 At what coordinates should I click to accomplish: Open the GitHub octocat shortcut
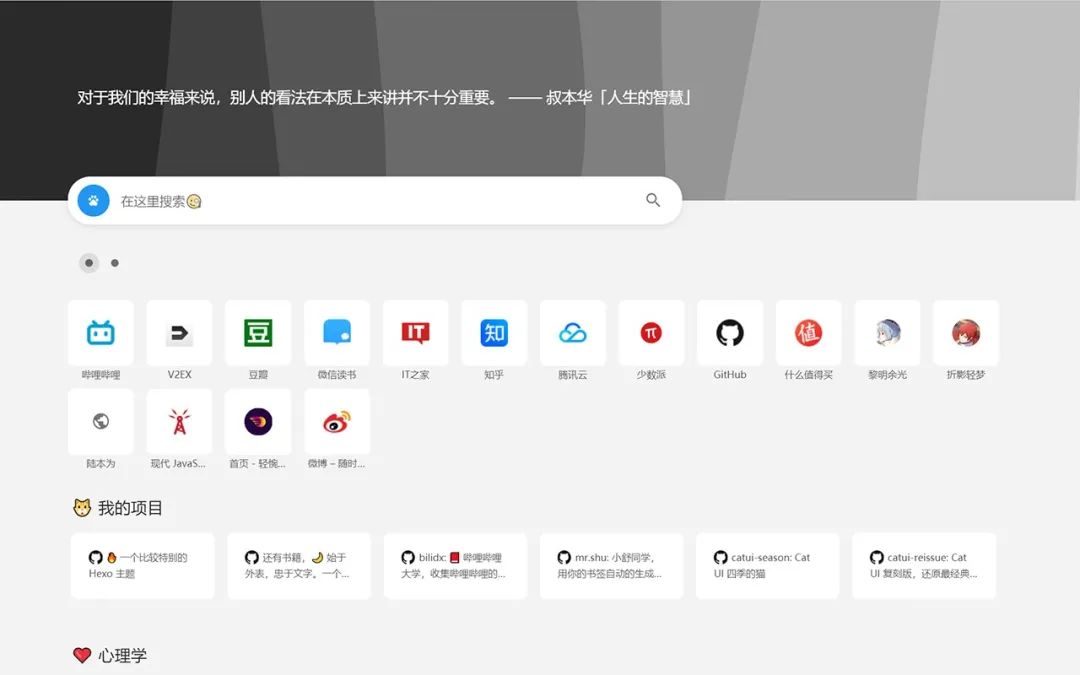(x=729, y=333)
